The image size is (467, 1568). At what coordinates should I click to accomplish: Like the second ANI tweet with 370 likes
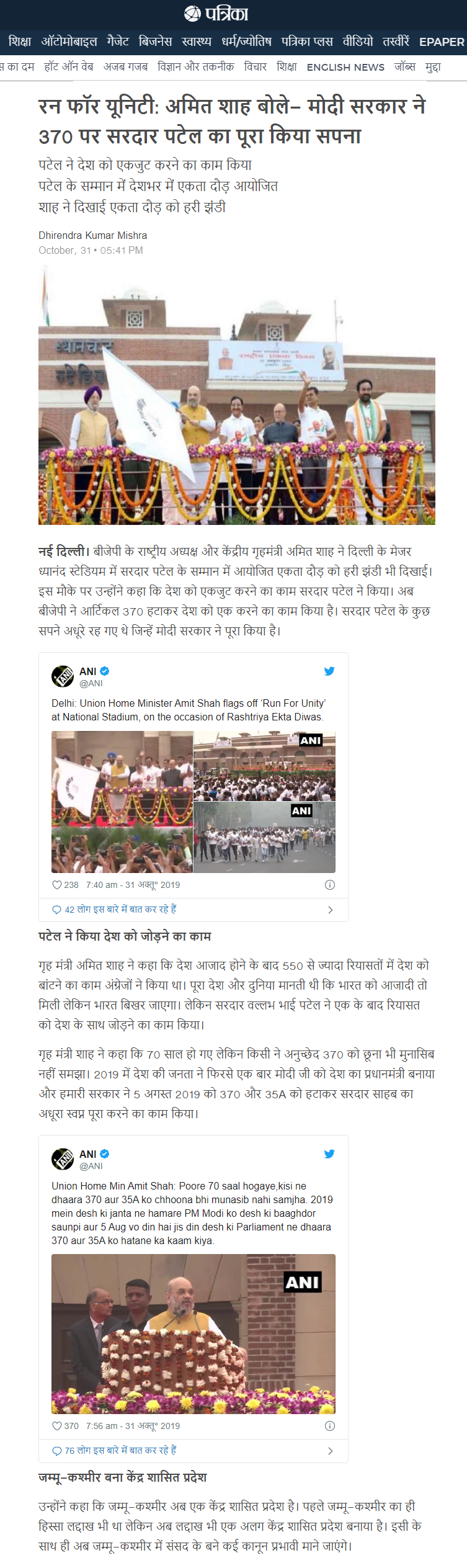pyautogui.click(x=56, y=1426)
